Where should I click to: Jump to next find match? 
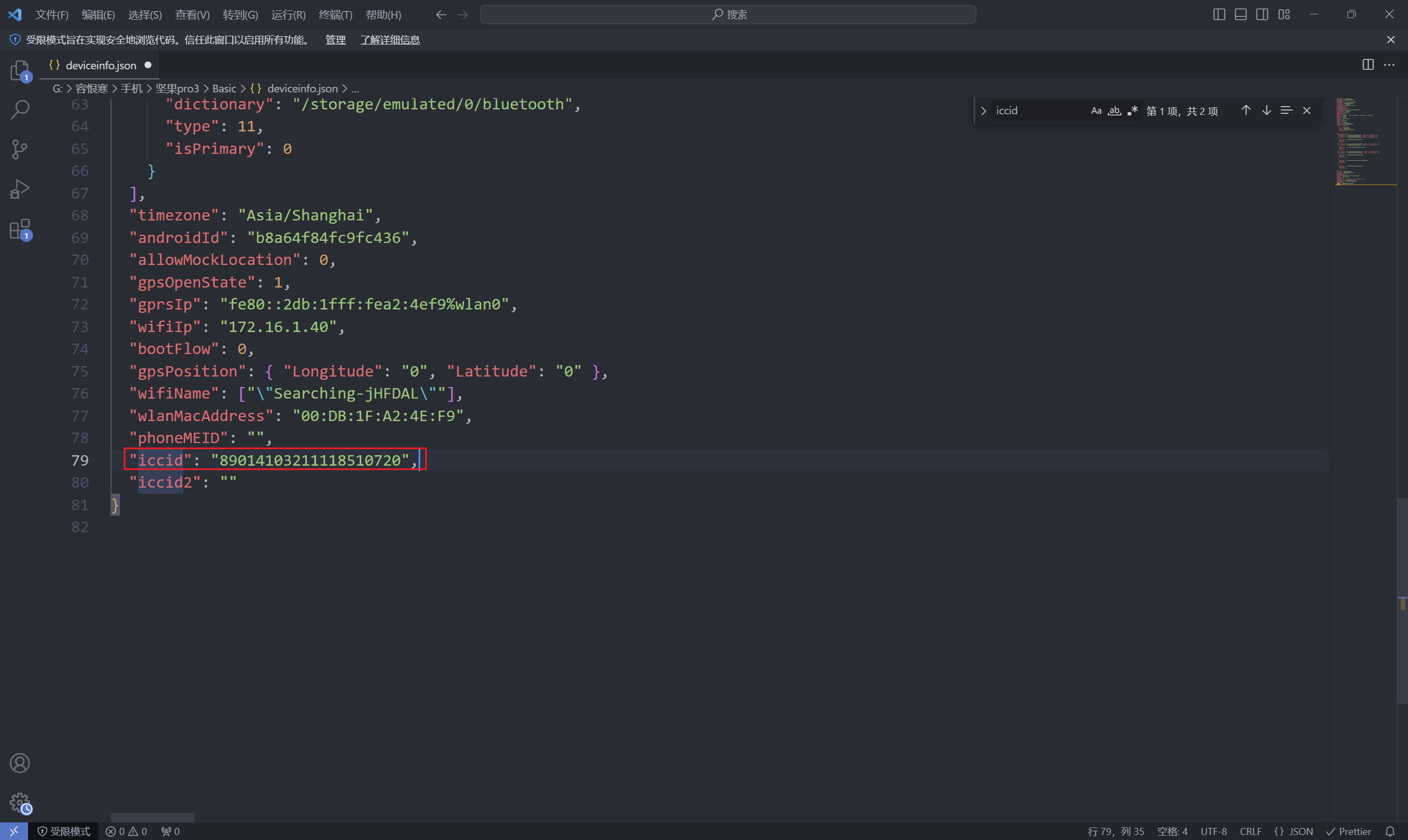(x=1267, y=110)
